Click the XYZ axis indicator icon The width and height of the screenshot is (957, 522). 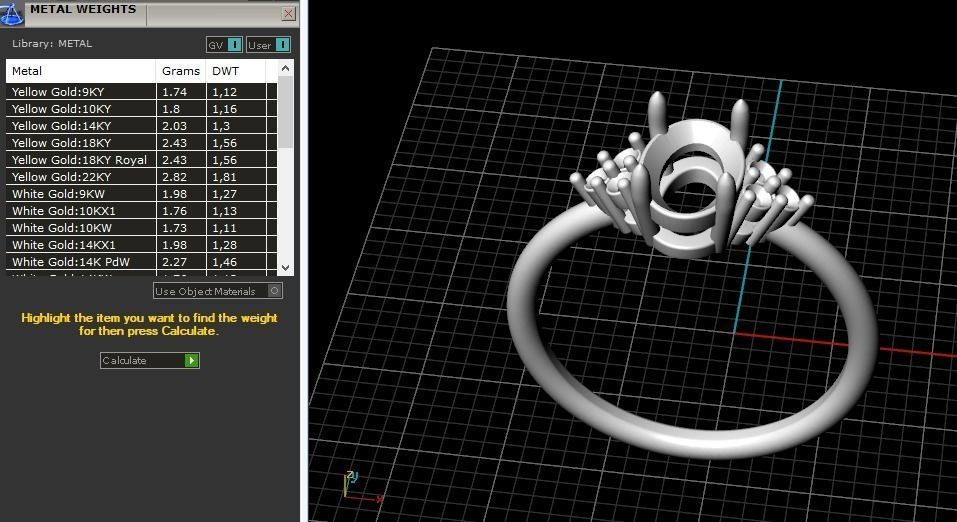point(362,487)
